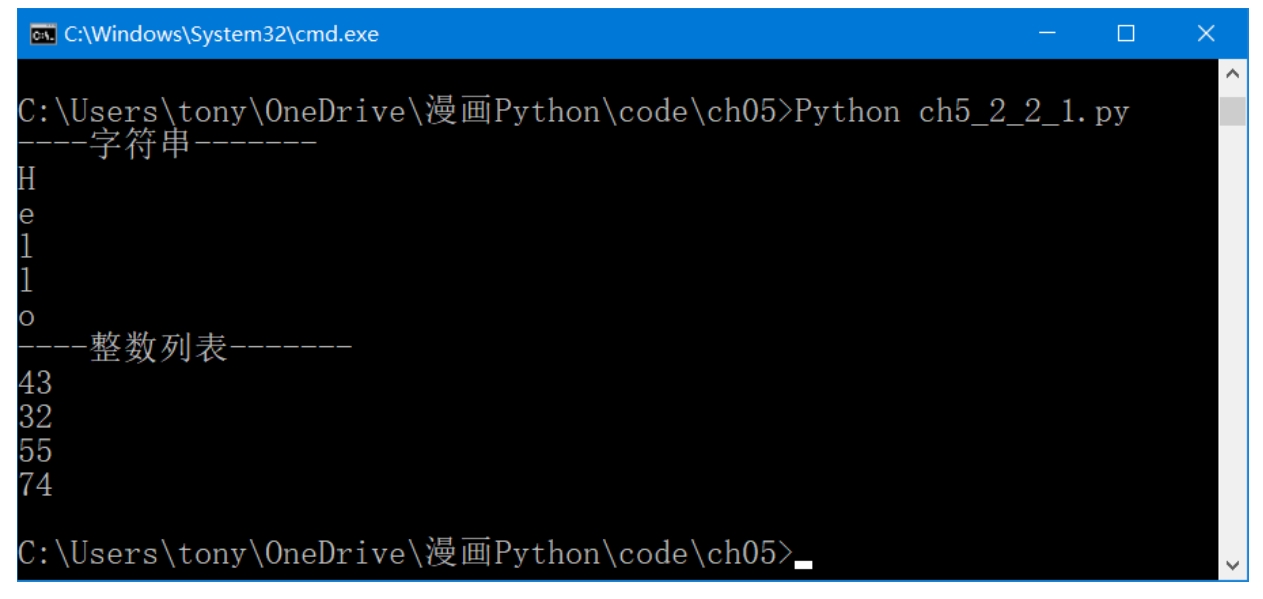Click the output letter 'H'
The height and width of the screenshot is (599, 1263).
pyautogui.click(x=27, y=180)
